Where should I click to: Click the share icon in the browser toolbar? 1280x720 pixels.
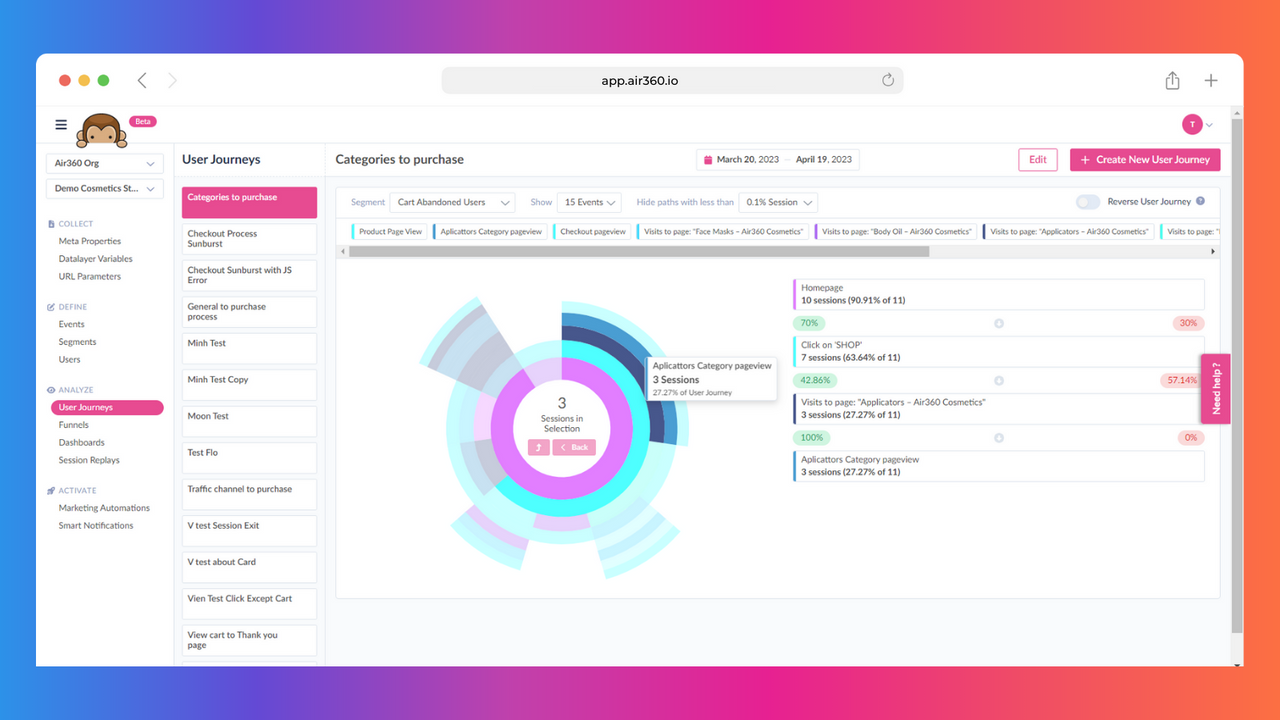(x=1171, y=80)
